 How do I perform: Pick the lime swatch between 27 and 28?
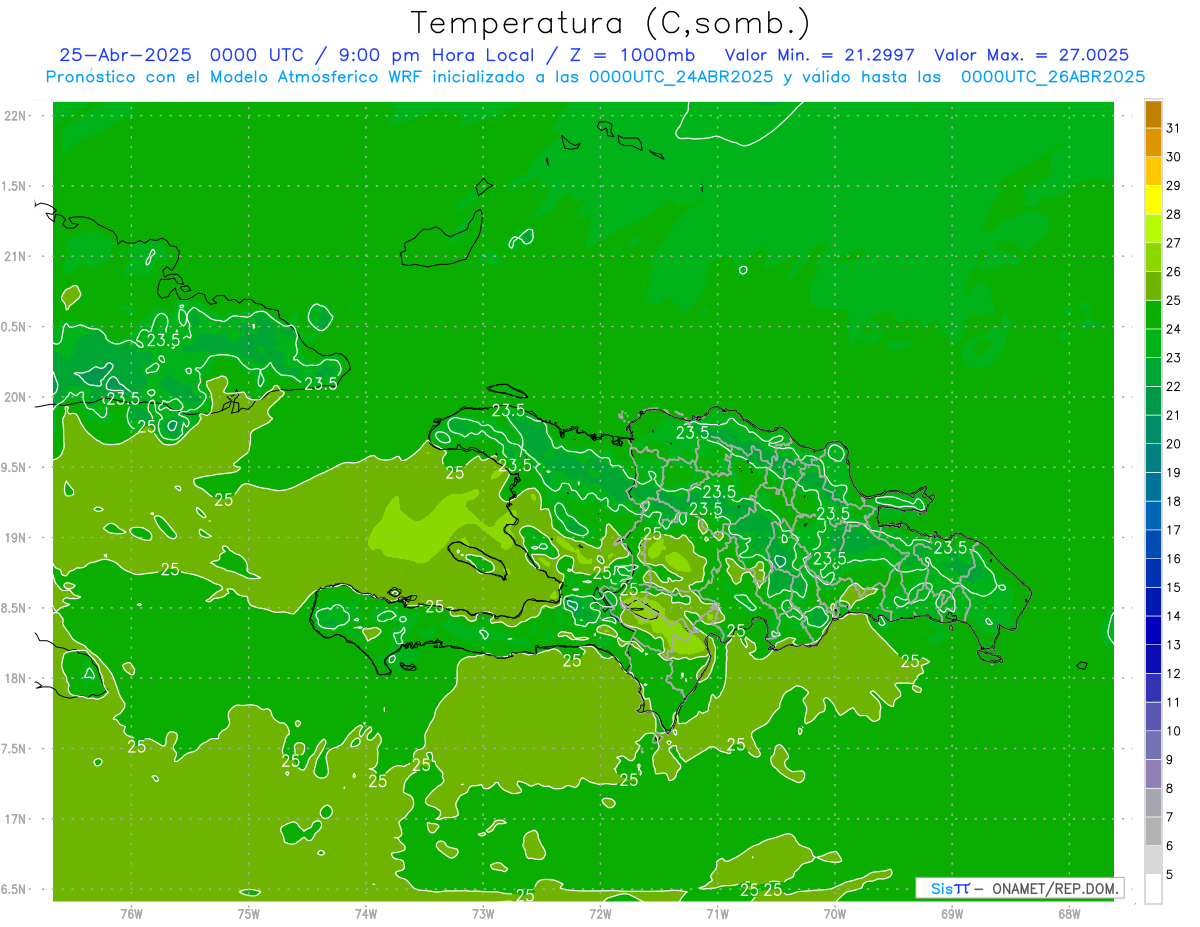pos(1153,229)
